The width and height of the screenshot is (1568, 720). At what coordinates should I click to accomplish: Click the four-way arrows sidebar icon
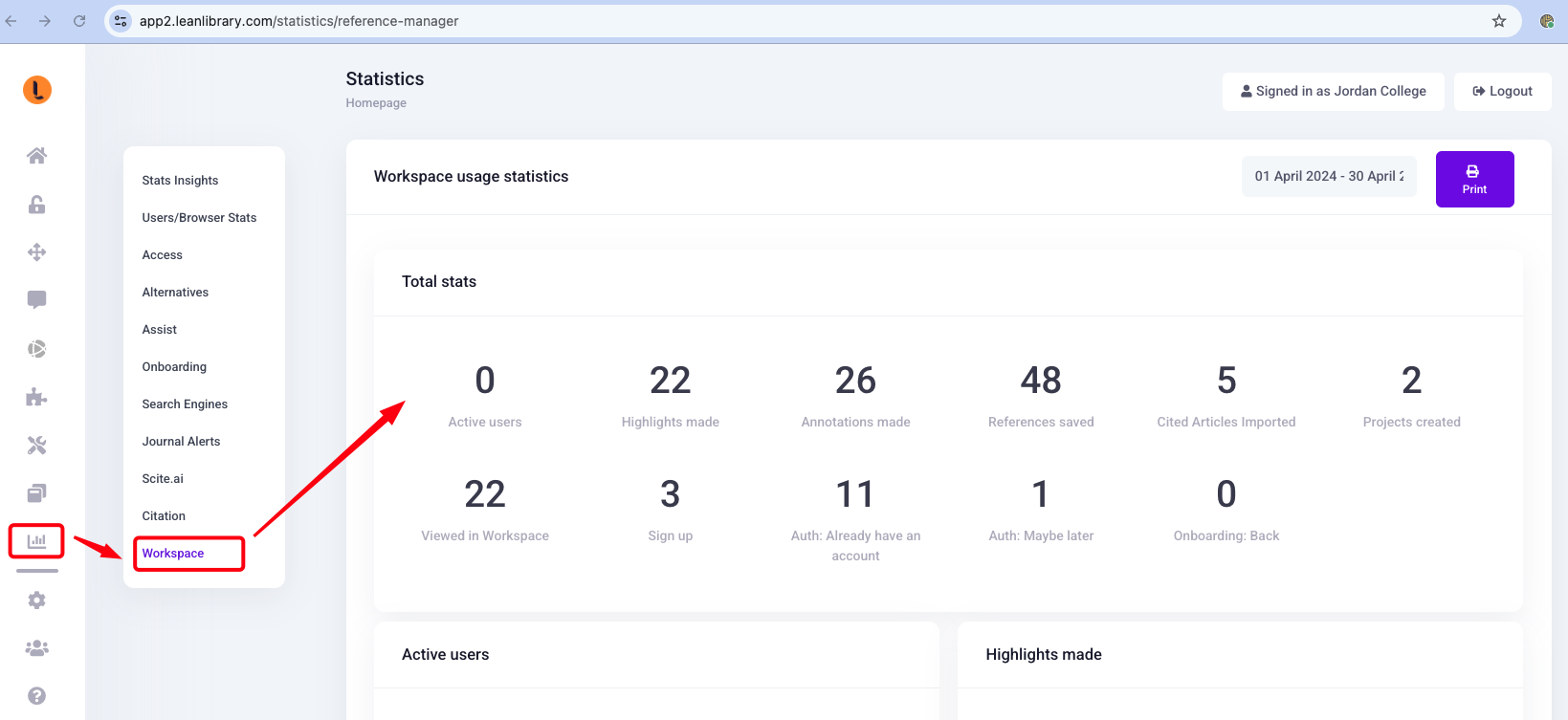point(36,252)
